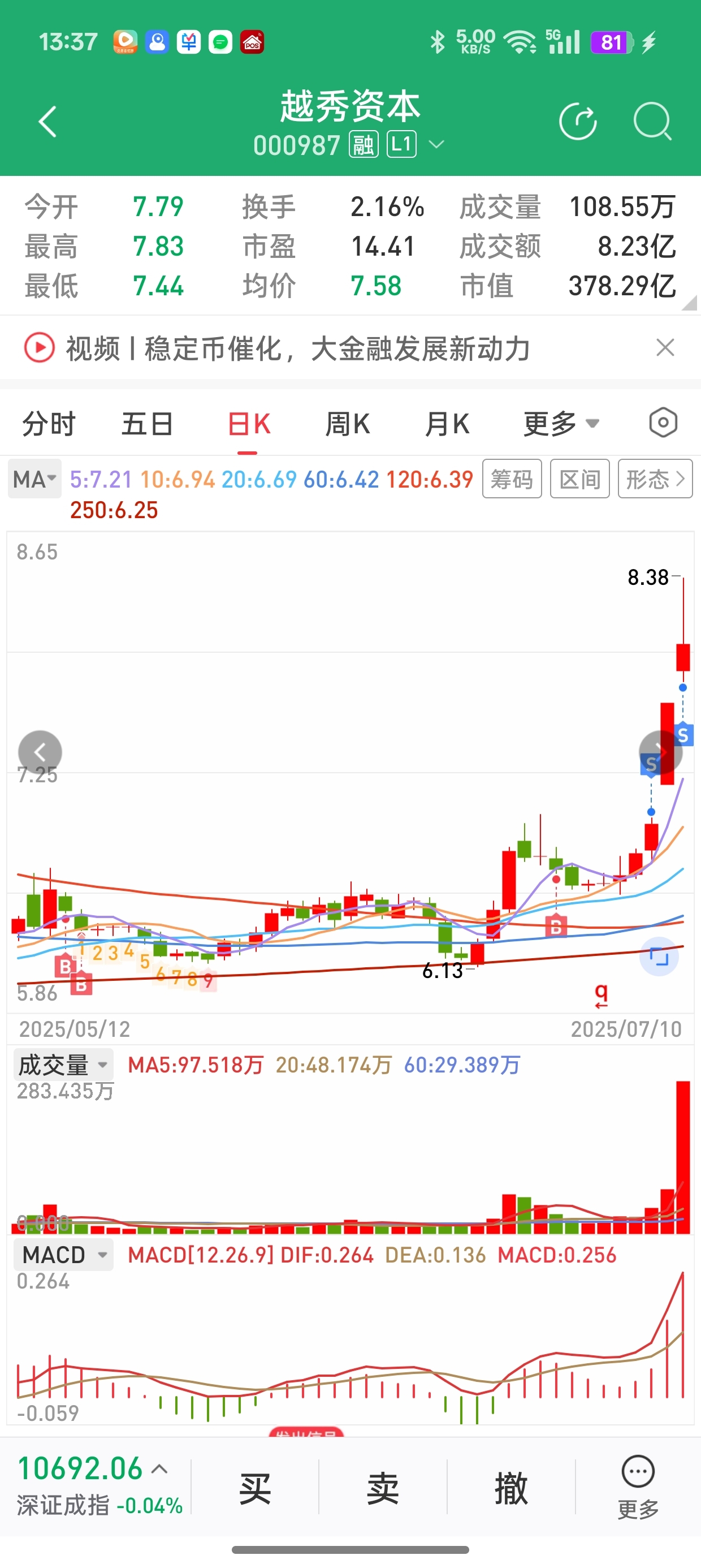701x1568 pixels.
Task: Tap the 6.13 low price label
Action: [x=443, y=970]
